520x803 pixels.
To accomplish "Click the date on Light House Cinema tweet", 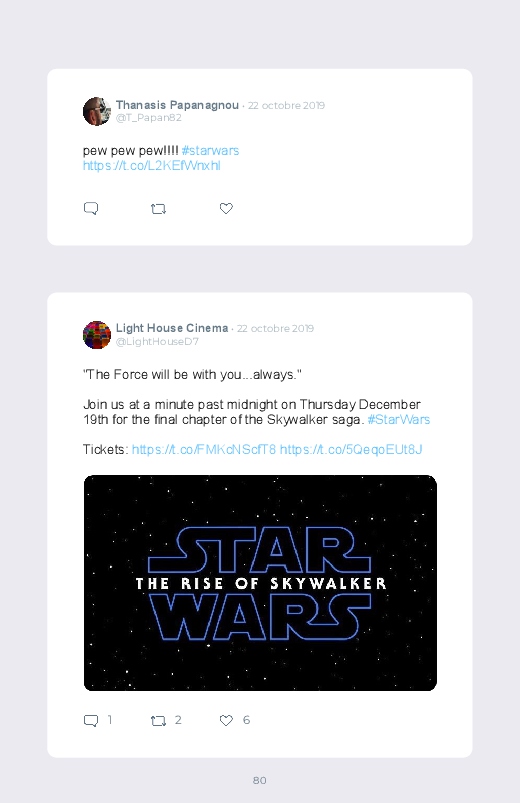I will click(x=275, y=328).
